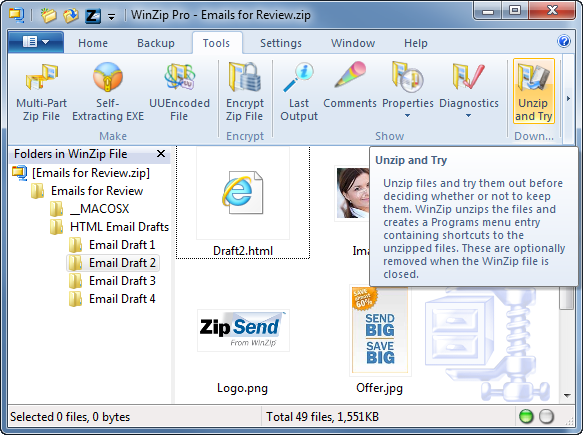The image size is (583, 435).
Task: Click the file list scroll down arrow
Action: (567, 396)
